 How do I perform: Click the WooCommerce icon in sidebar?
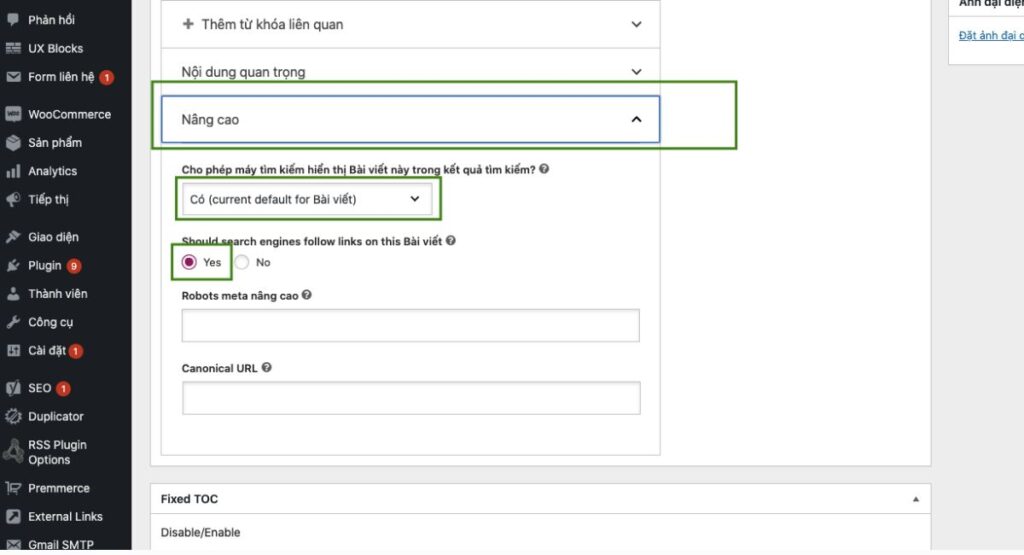(x=13, y=114)
